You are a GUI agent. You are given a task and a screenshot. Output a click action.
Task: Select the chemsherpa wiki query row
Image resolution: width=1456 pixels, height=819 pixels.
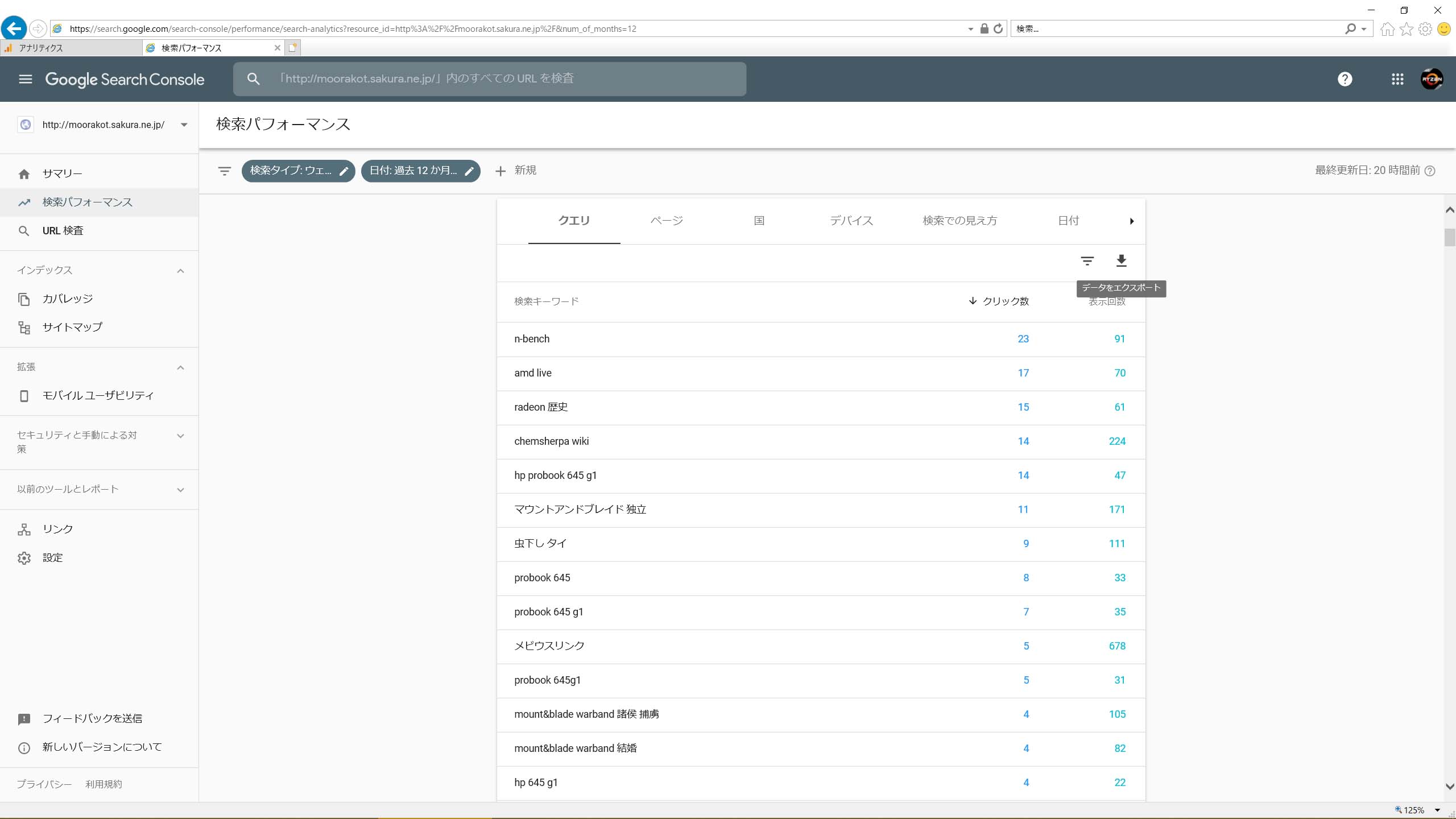point(821,442)
